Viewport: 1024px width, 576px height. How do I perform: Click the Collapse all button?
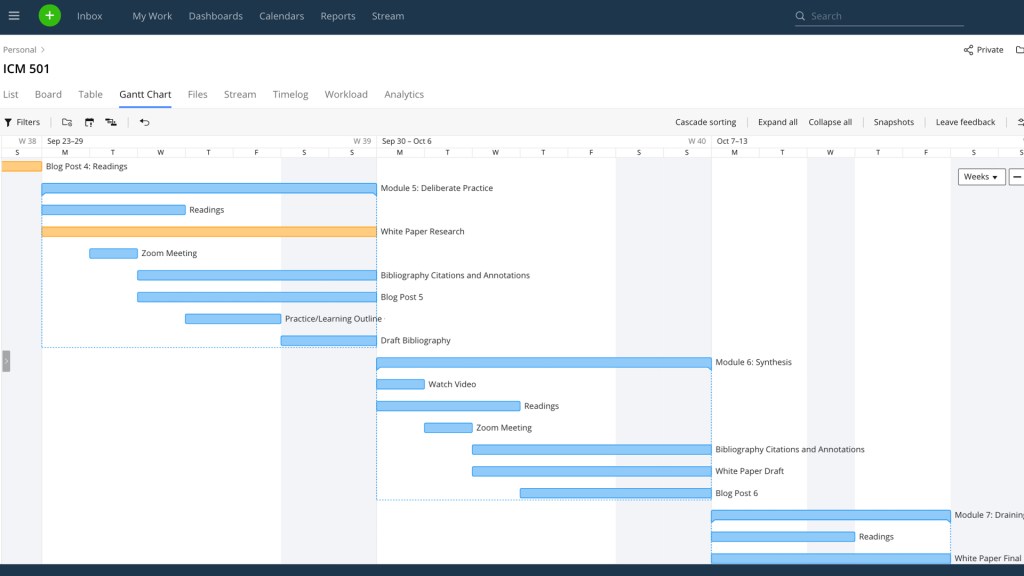(x=830, y=122)
